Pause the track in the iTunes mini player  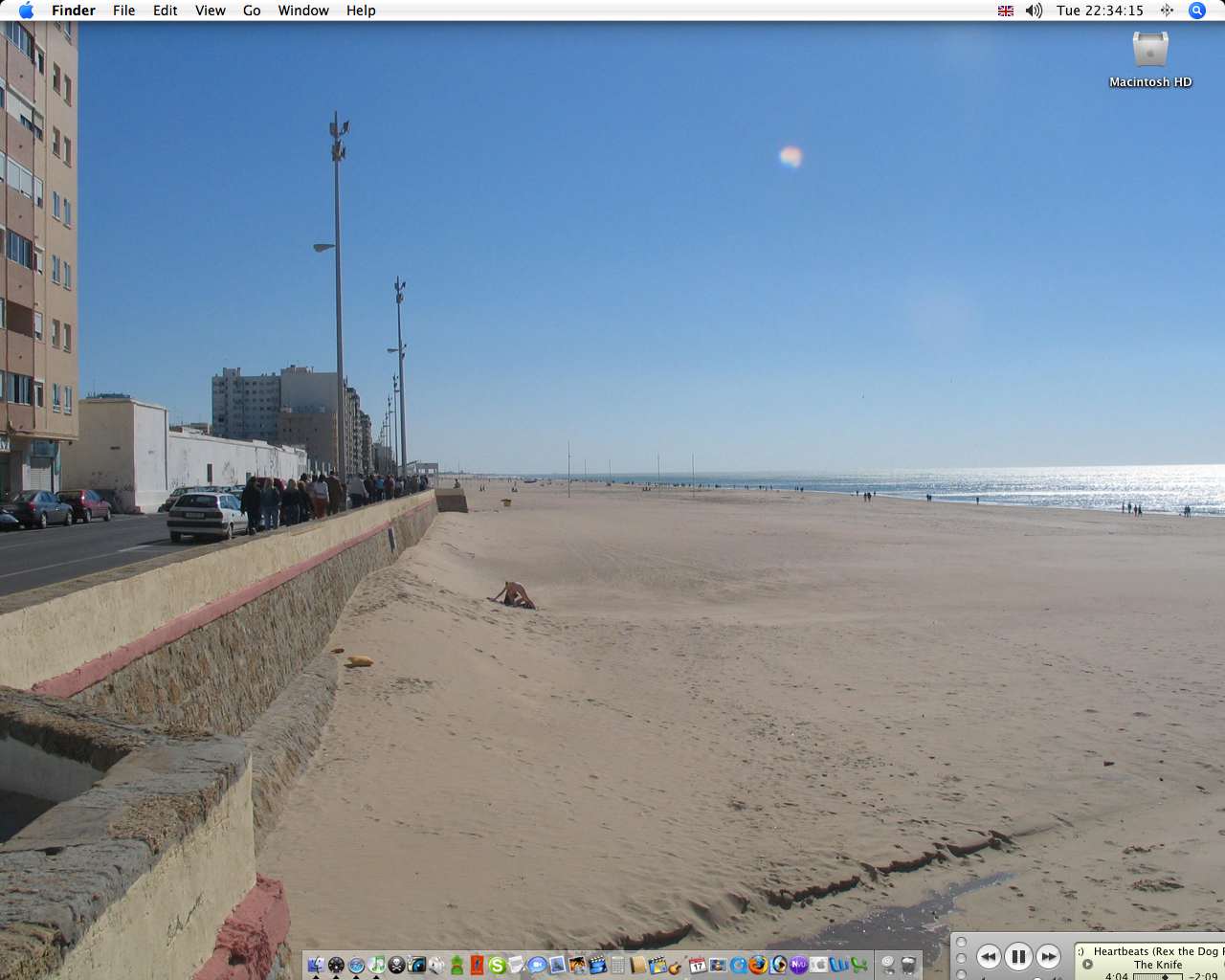tap(1018, 956)
